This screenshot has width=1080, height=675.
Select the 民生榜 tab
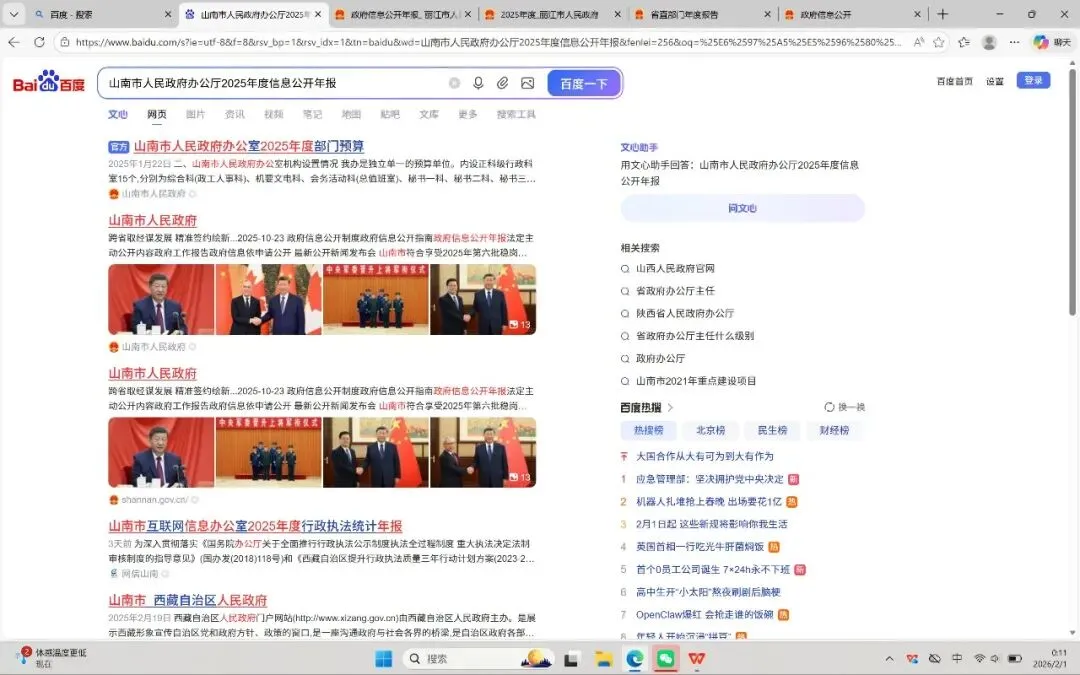[x=772, y=430]
